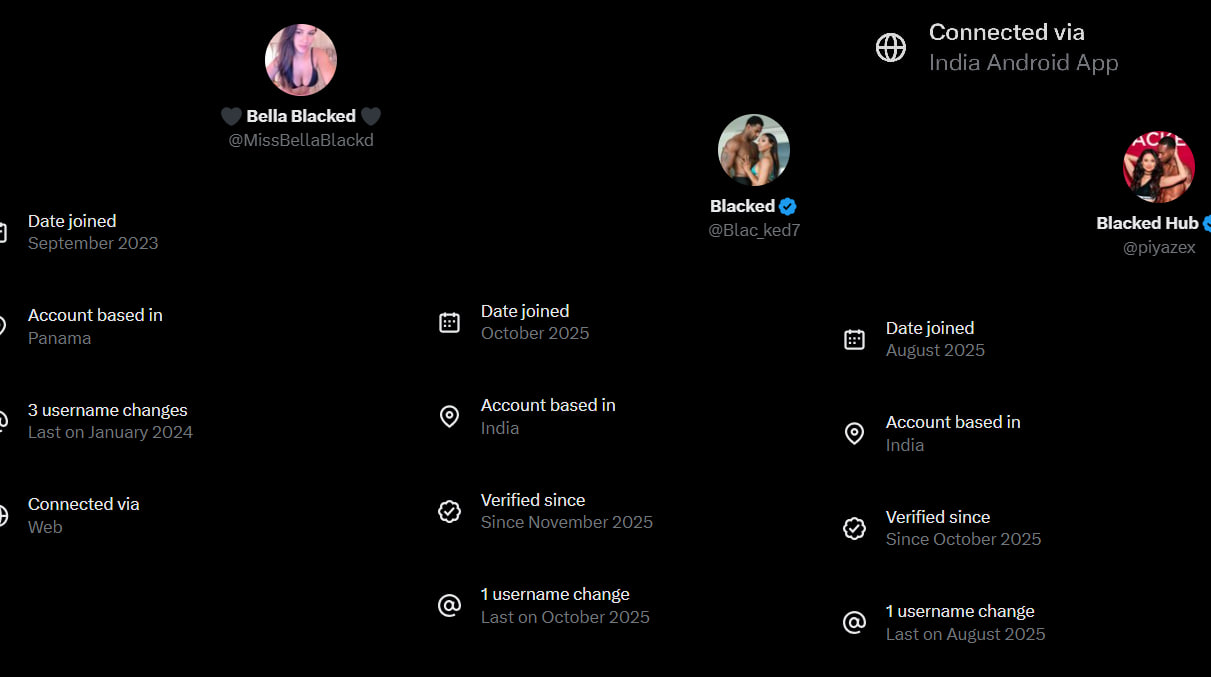Open the Blacked Hub profile picture
Image resolution: width=1211 pixels, height=677 pixels.
click(1159, 167)
